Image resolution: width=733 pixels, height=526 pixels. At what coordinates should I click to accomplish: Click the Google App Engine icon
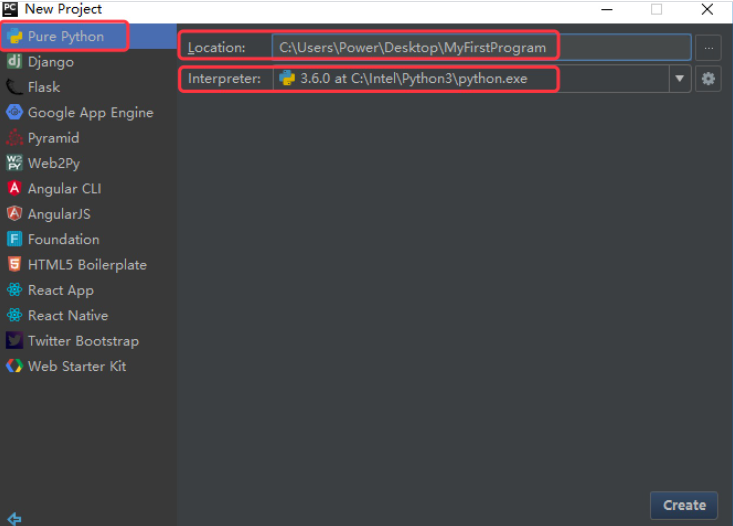(14, 112)
